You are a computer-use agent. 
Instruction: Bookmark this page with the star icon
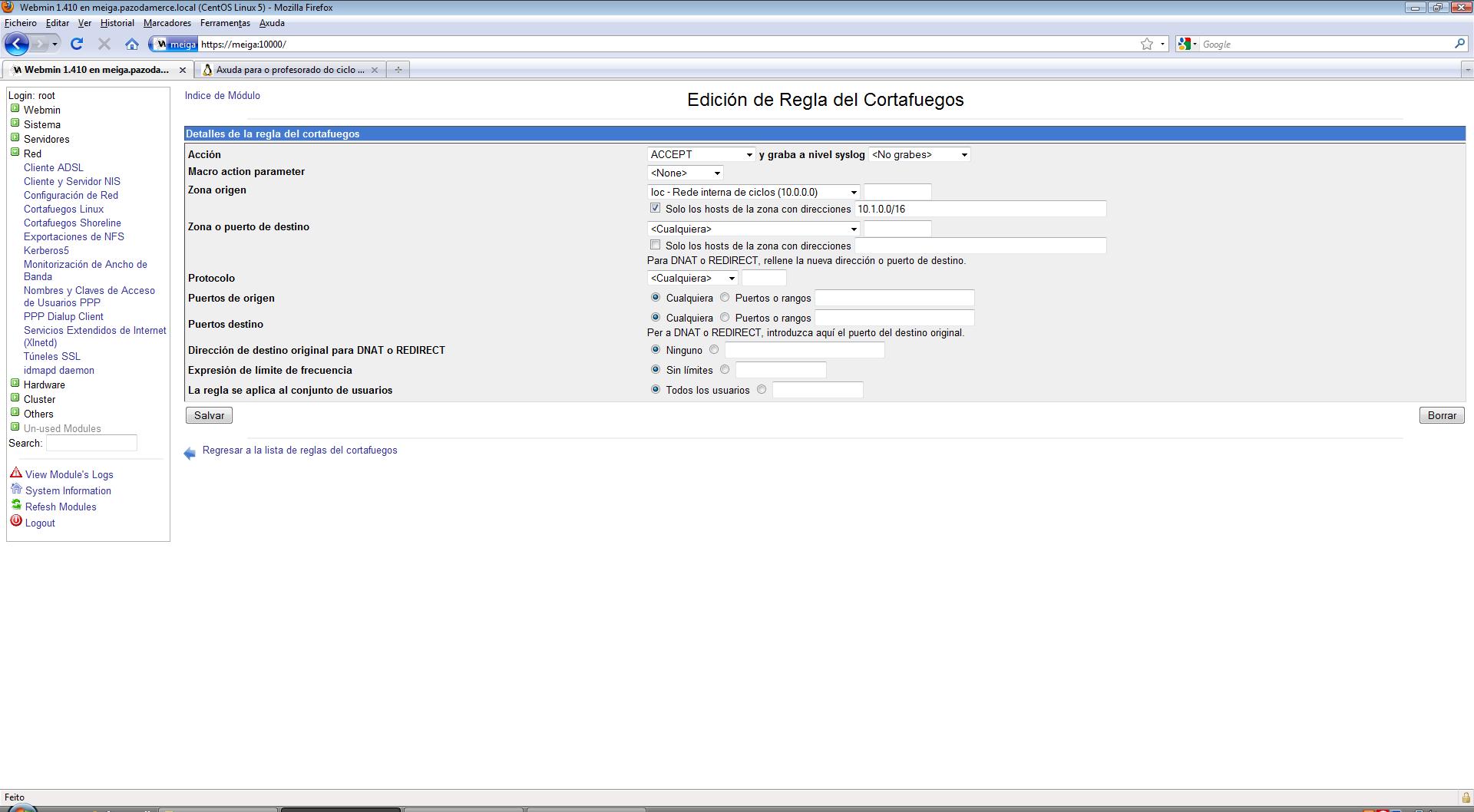(x=1146, y=44)
